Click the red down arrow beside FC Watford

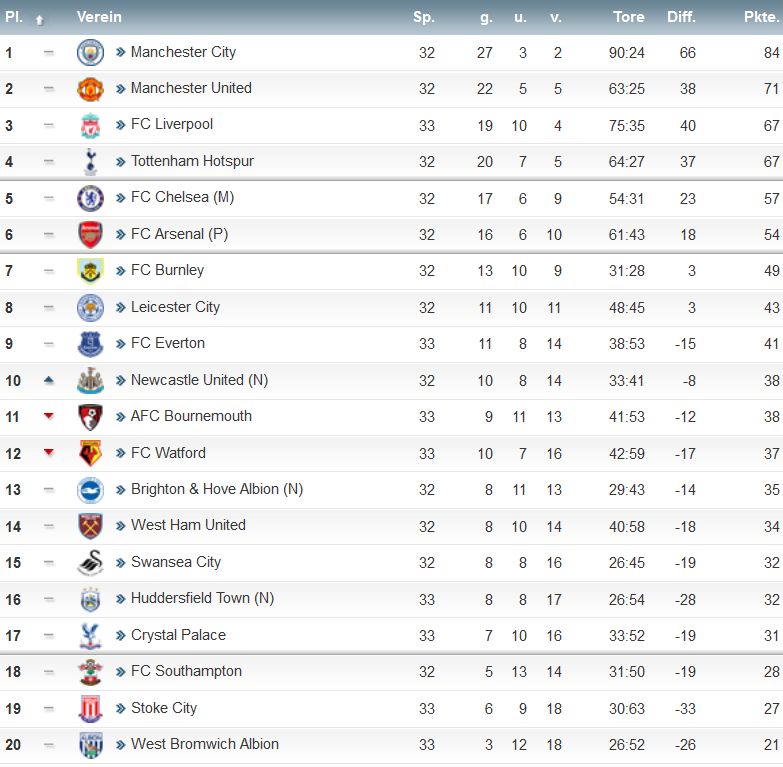(x=48, y=452)
